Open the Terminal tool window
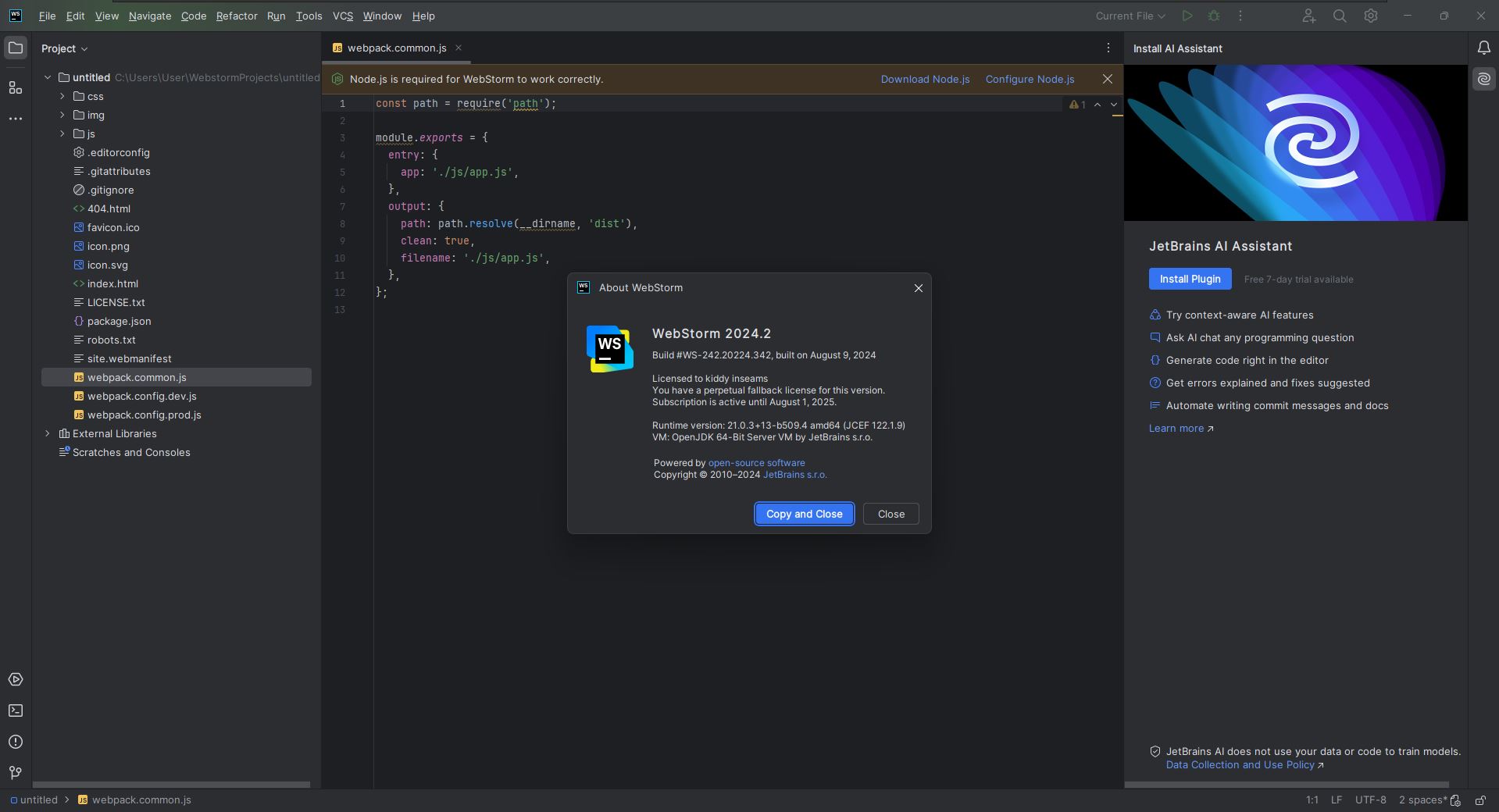Image resolution: width=1499 pixels, height=812 pixels. point(15,710)
